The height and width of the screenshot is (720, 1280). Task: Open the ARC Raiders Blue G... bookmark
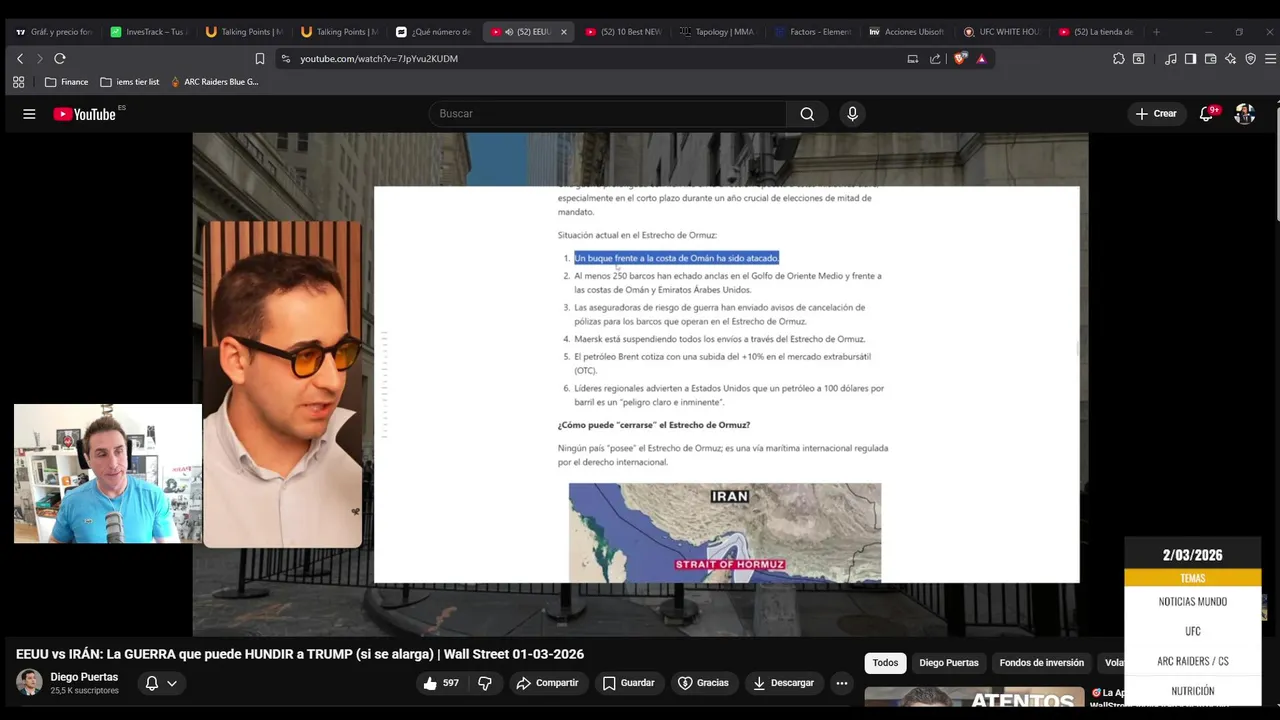pyautogui.click(x=214, y=82)
